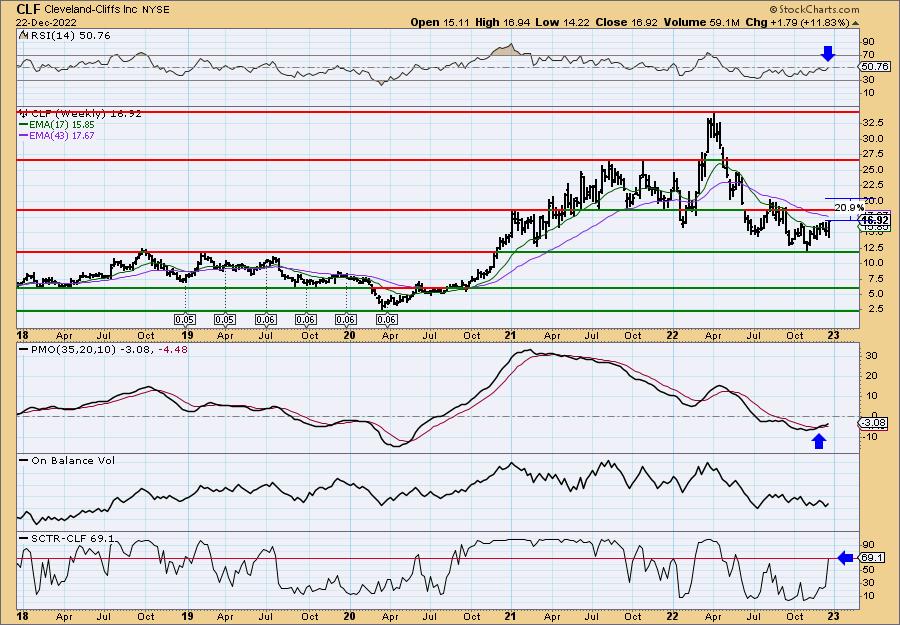Click the green line swatch beside EMA(17)
Viewport: 900px width, 625px height.
(x=24, y=125)
